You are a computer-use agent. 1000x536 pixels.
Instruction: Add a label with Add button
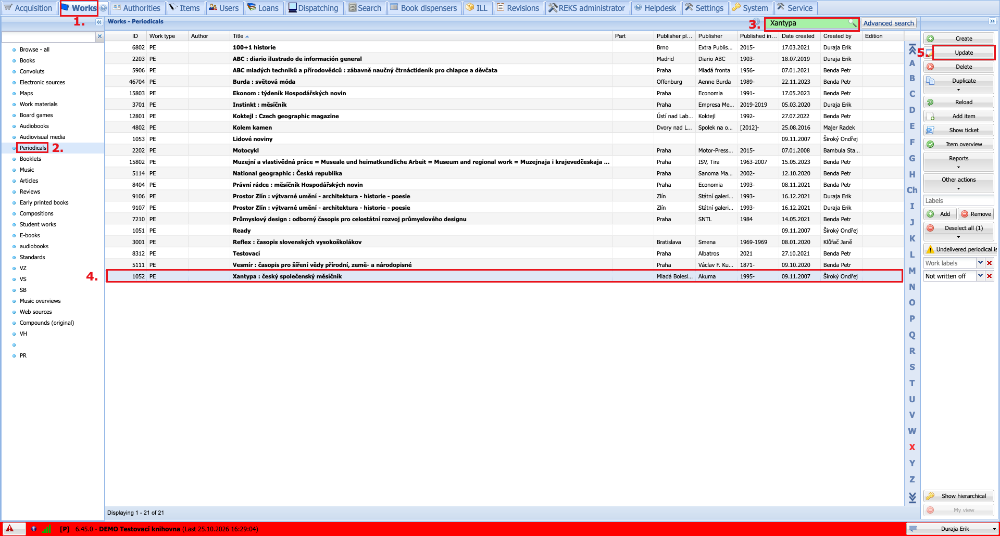pos(940,214)
